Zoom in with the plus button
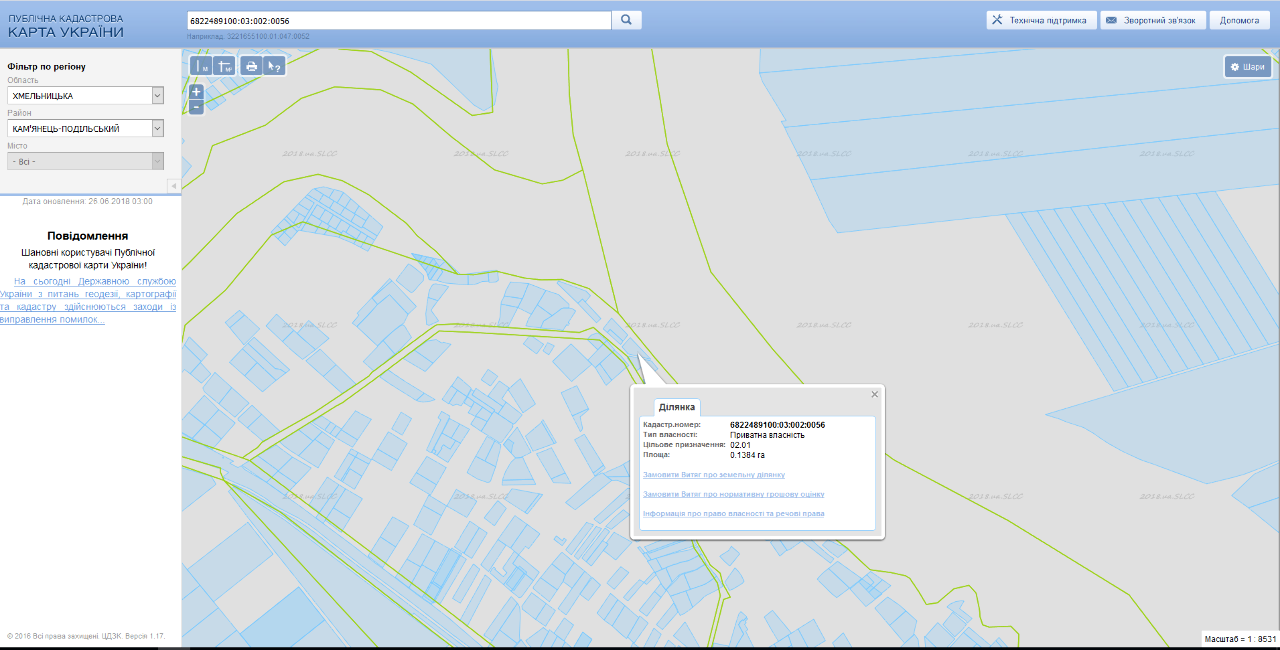Viewport: 1280px width, 650px height. [196, 92]
